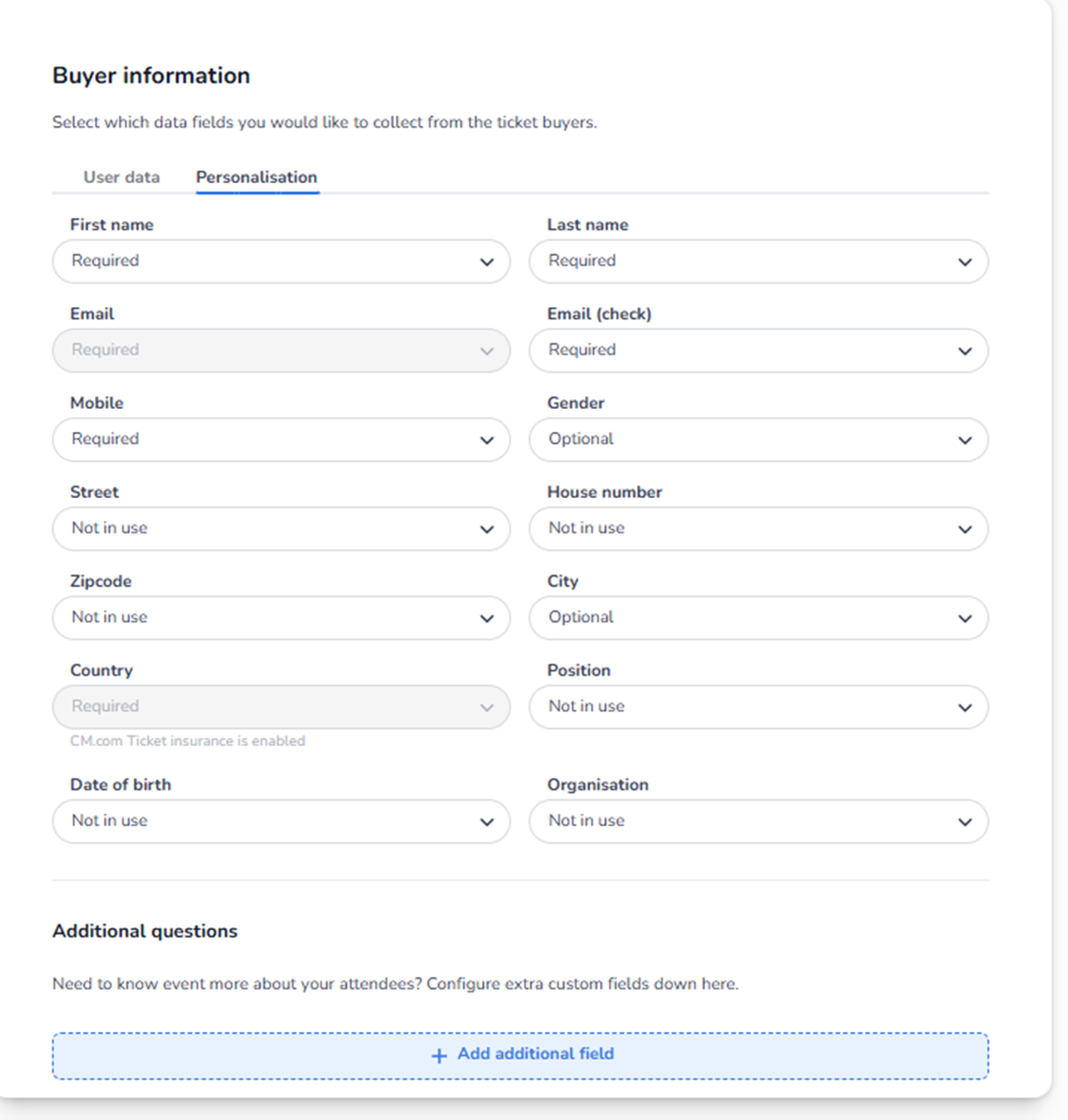This screenshot has width=1068, height=1120.
Task: Open the Mobile field dropdown
Action: pos(281,440)
